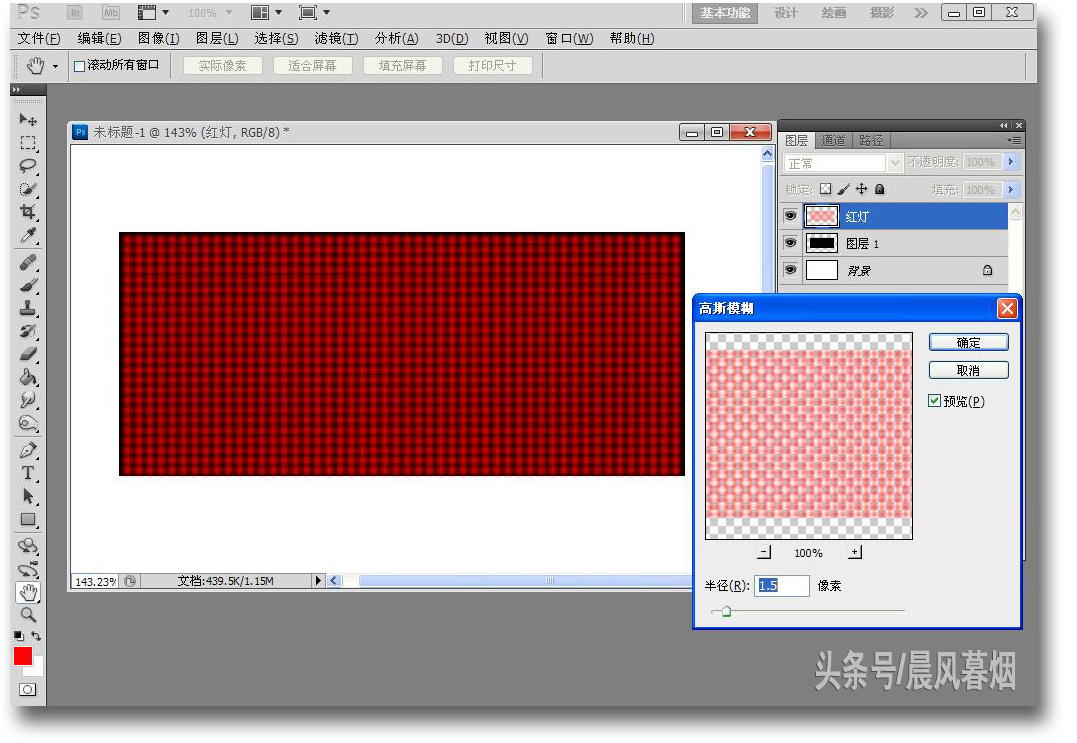Hide the 红灯 layer visibility
The height and width of the screenshot is (743, 1077).
[x=790, y=215]
